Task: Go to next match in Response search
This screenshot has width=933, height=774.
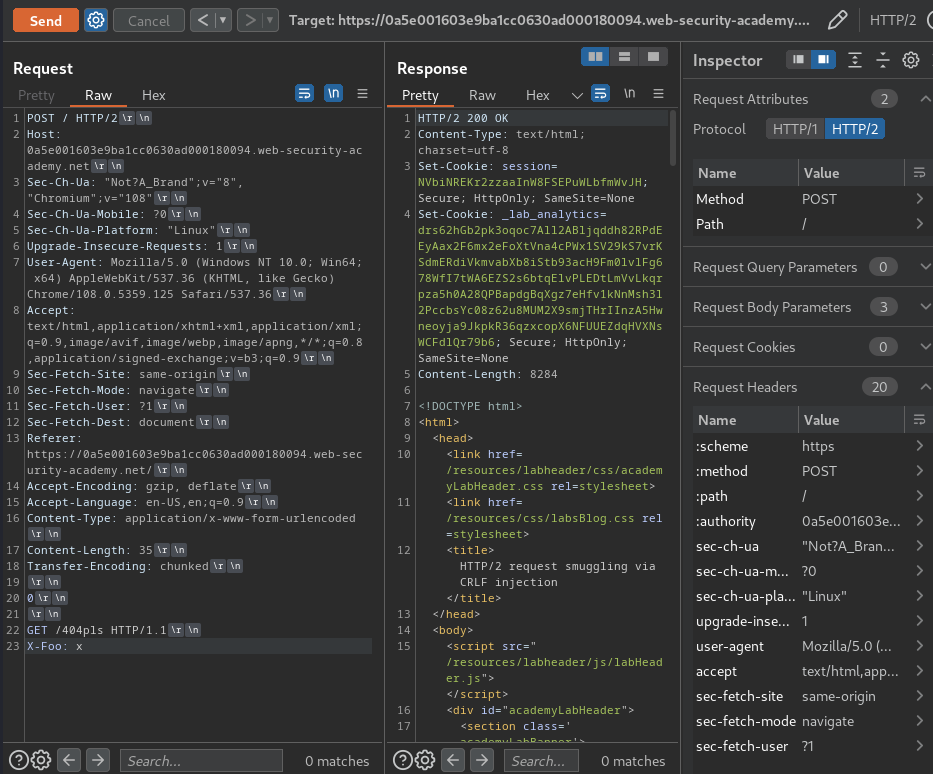Action: [x=481, y=760]
